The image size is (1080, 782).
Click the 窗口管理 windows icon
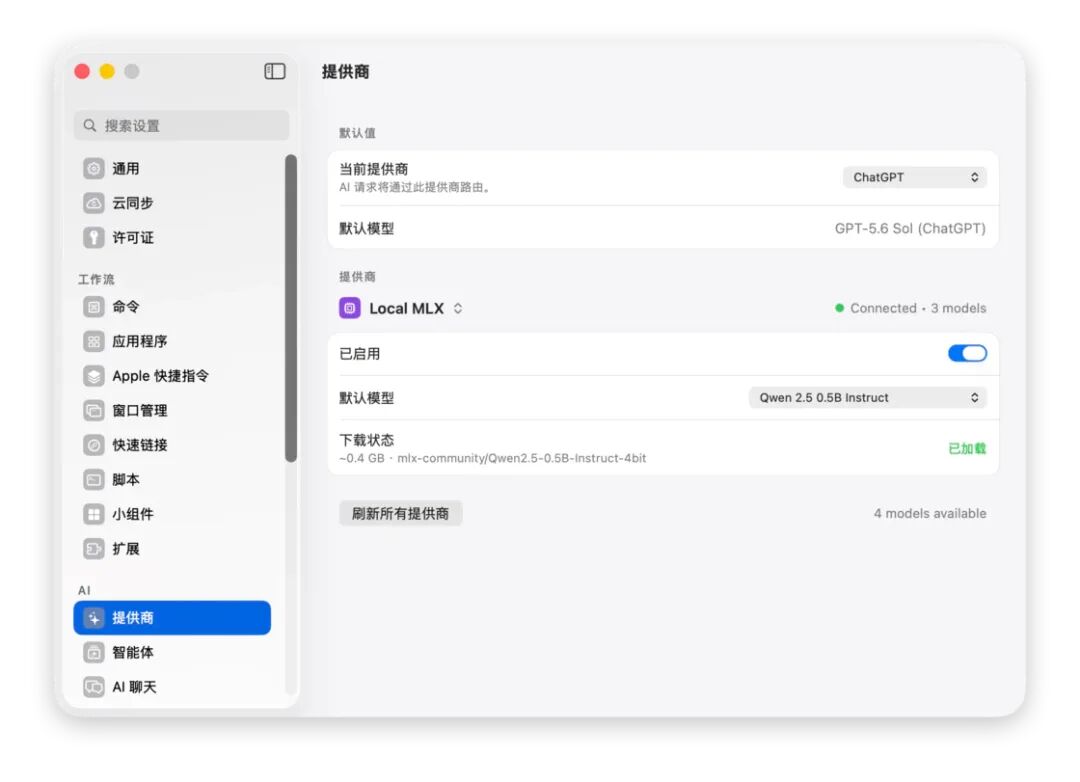tap(94, 410)
